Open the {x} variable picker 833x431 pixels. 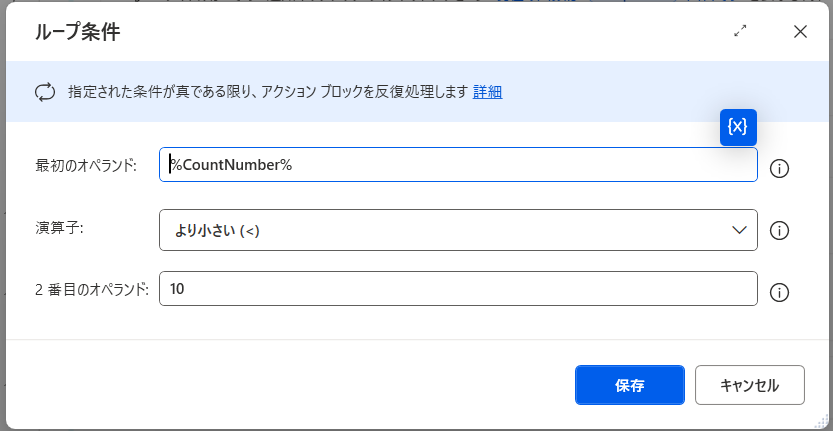click(x=738, y=126)
